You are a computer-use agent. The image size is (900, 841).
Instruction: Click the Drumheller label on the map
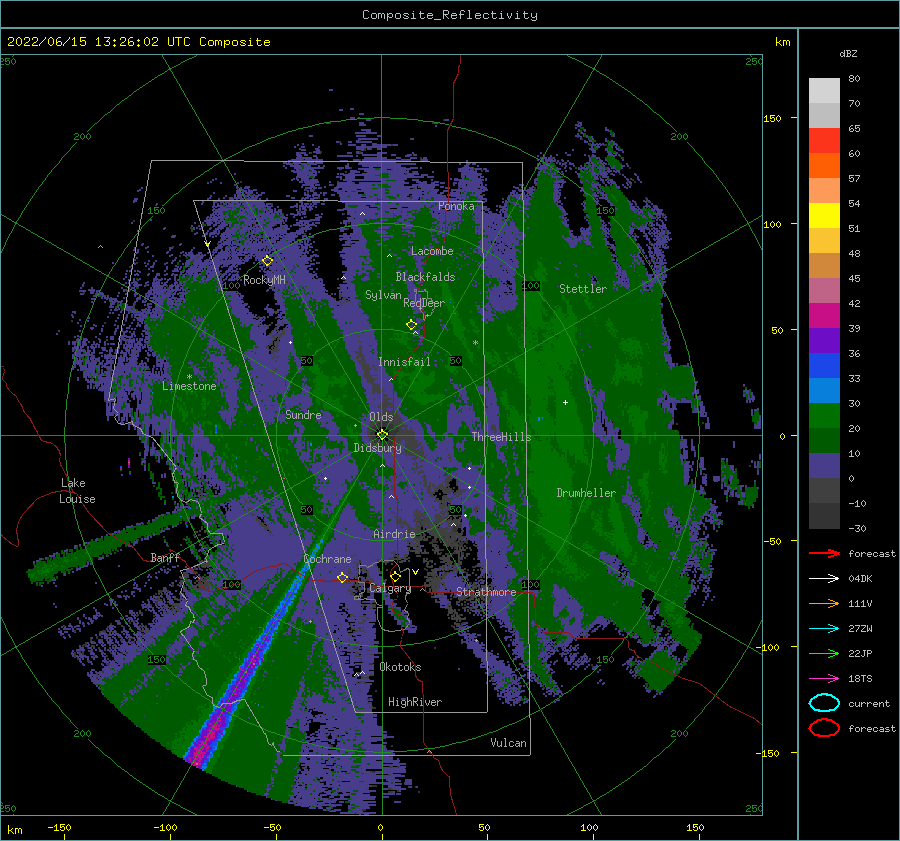pyautogui.click(x=586, y=493)
